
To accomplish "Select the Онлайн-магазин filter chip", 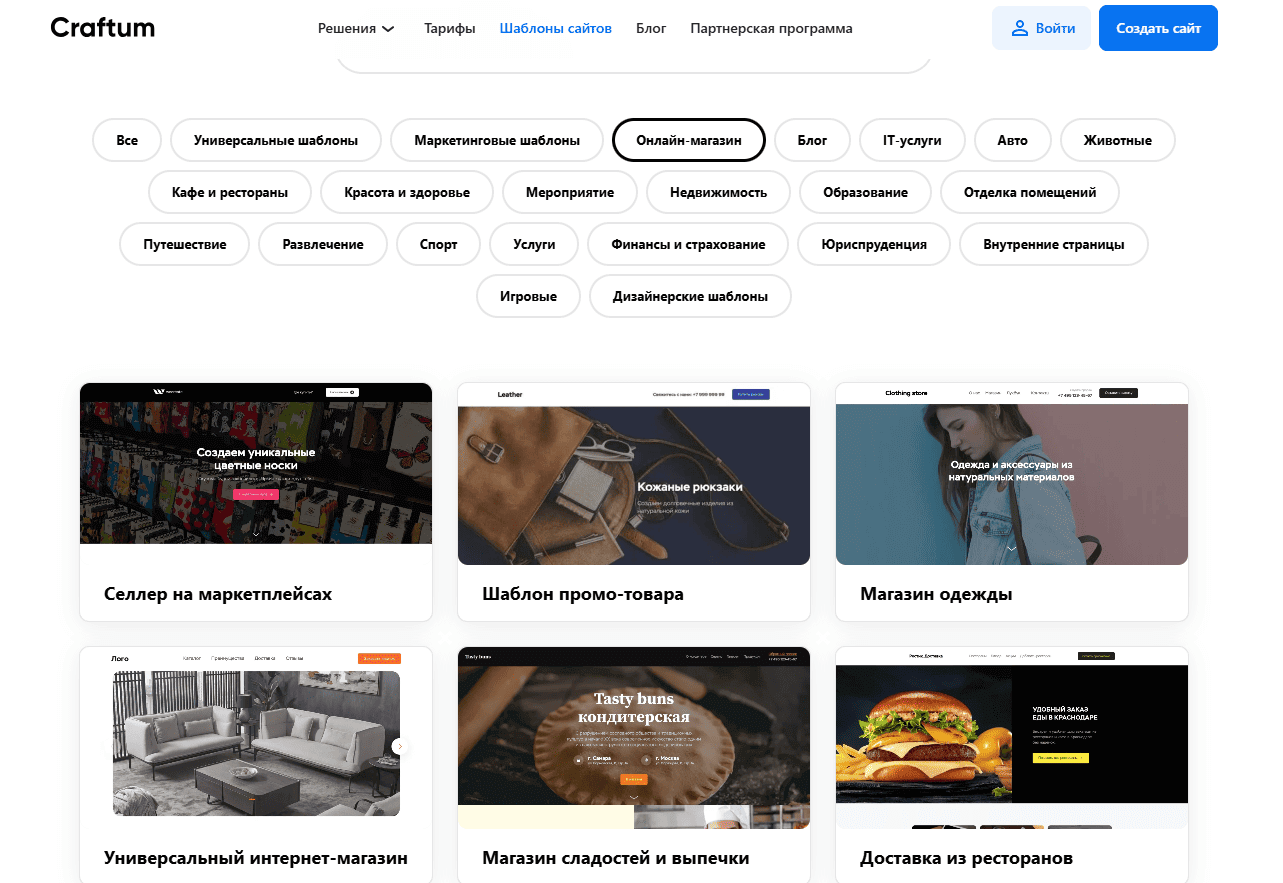I will coord(689,140).
